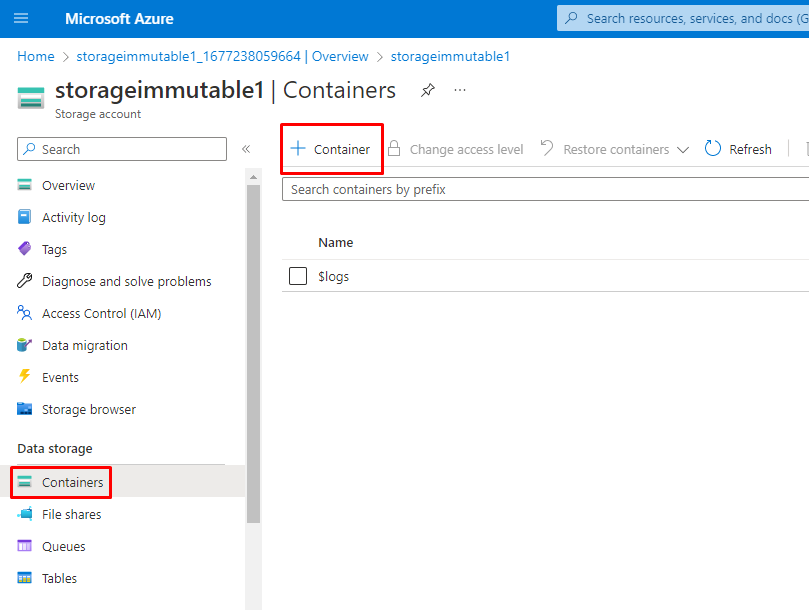This screenshot has height=610, width=809.
Task: Click the lock icon for access level
Action: [394, 149]
